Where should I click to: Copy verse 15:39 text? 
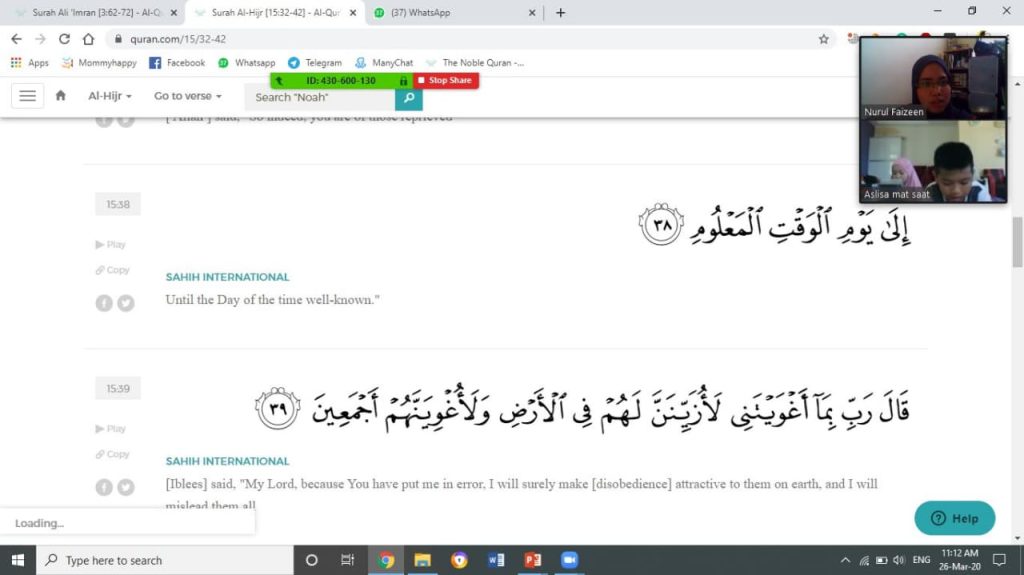coord(113,454)
